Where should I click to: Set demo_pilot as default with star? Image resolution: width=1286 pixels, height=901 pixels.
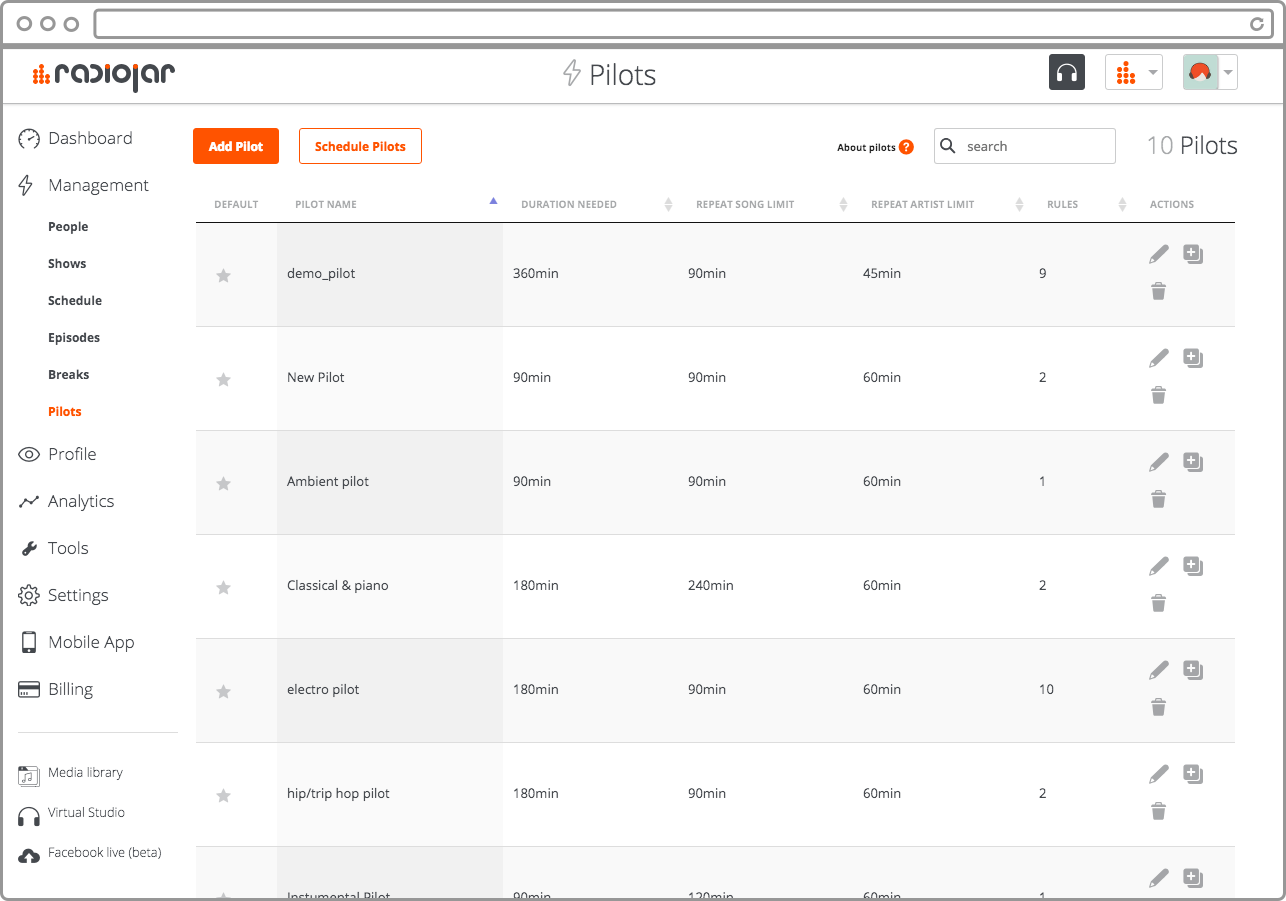(224, 275)
